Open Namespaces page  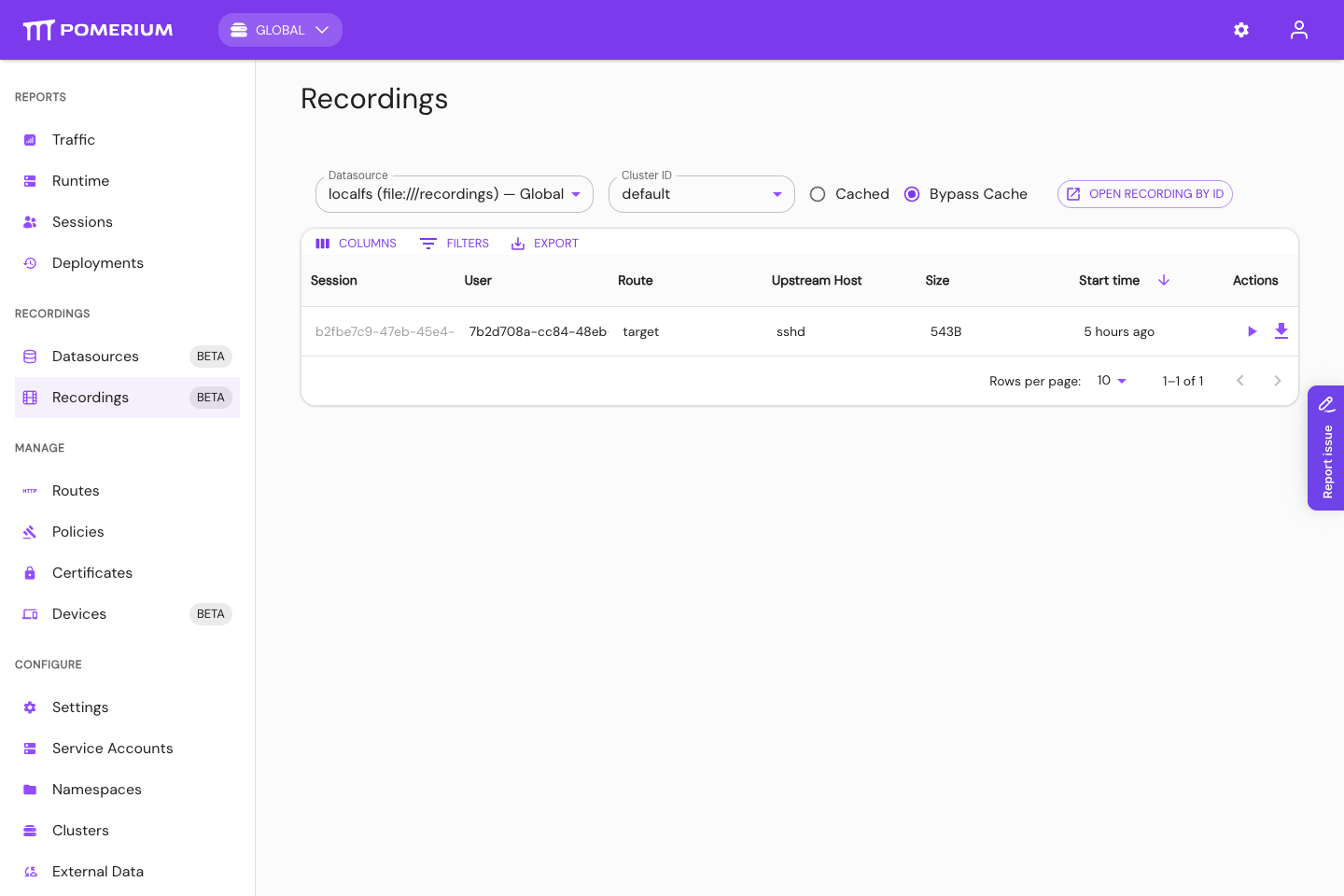[x=127, y=790]
